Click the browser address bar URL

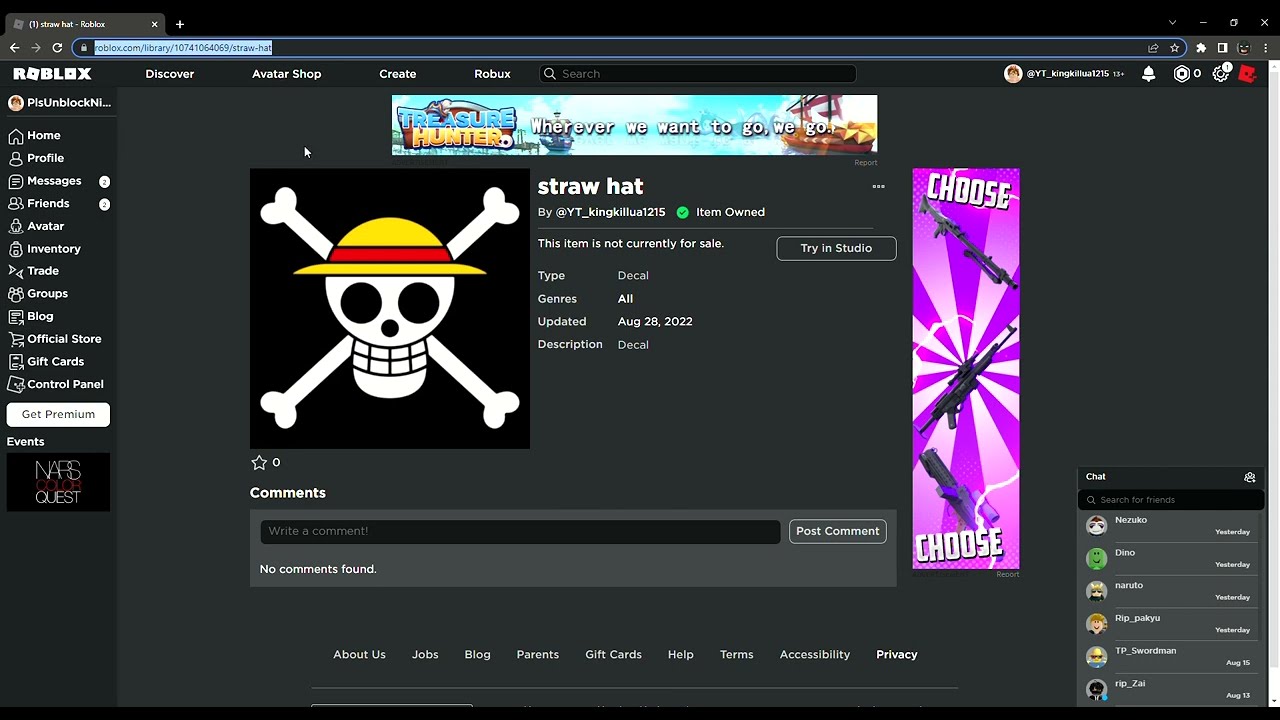(x=183, y=47)
